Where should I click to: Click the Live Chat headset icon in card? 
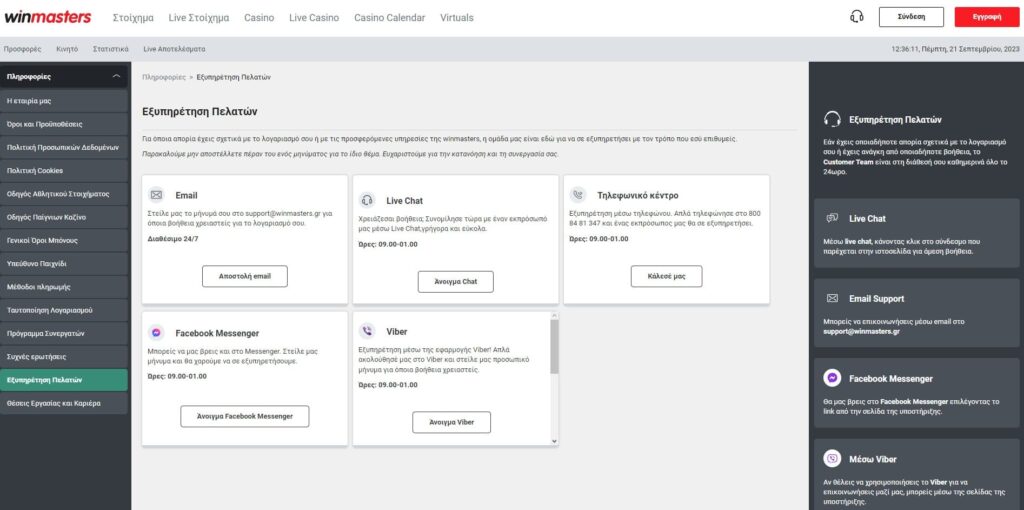(x=367, y=200)
